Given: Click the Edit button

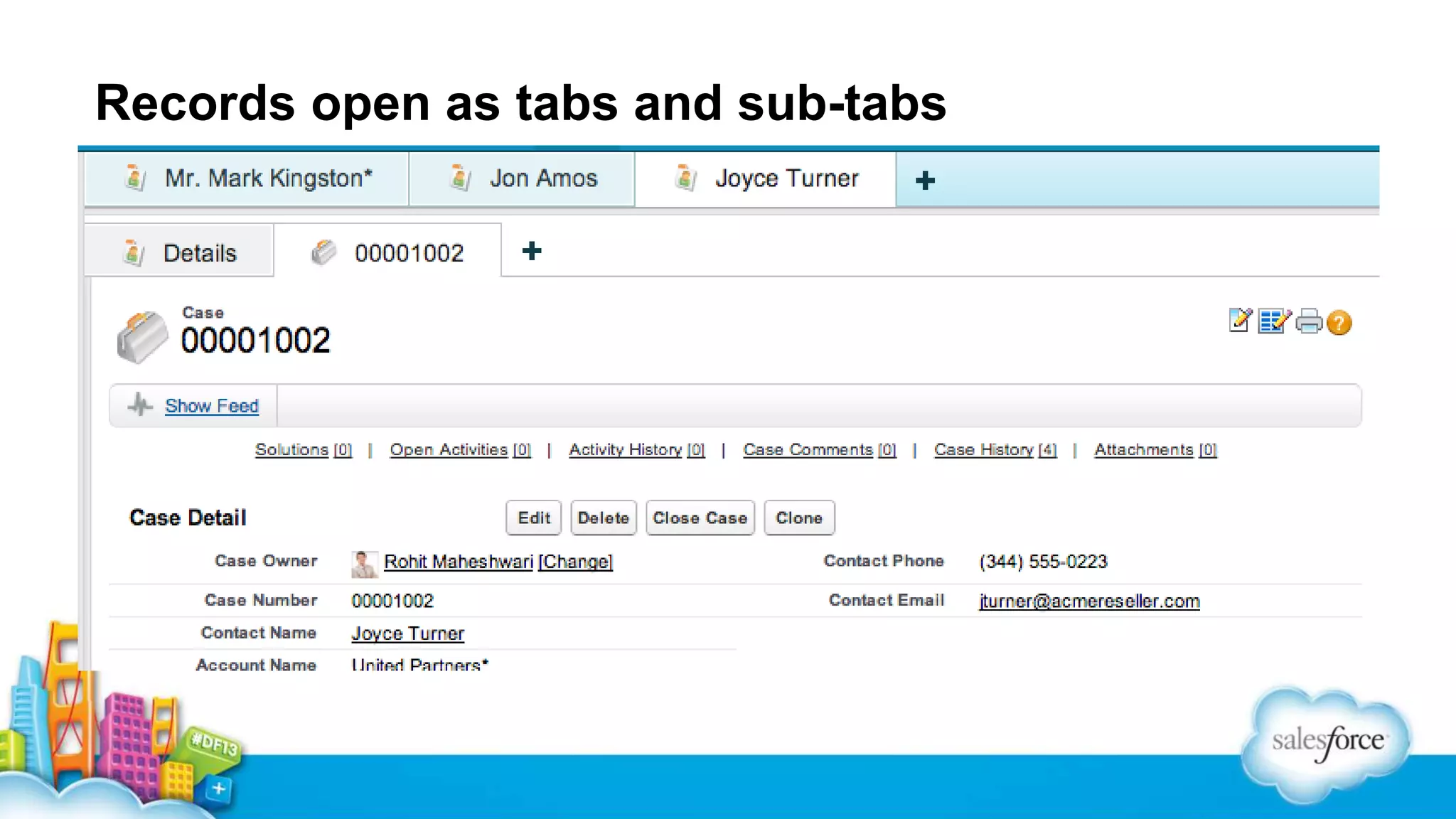Looking at the screenshot, I should pyautogui.click(x=534, y=518).
